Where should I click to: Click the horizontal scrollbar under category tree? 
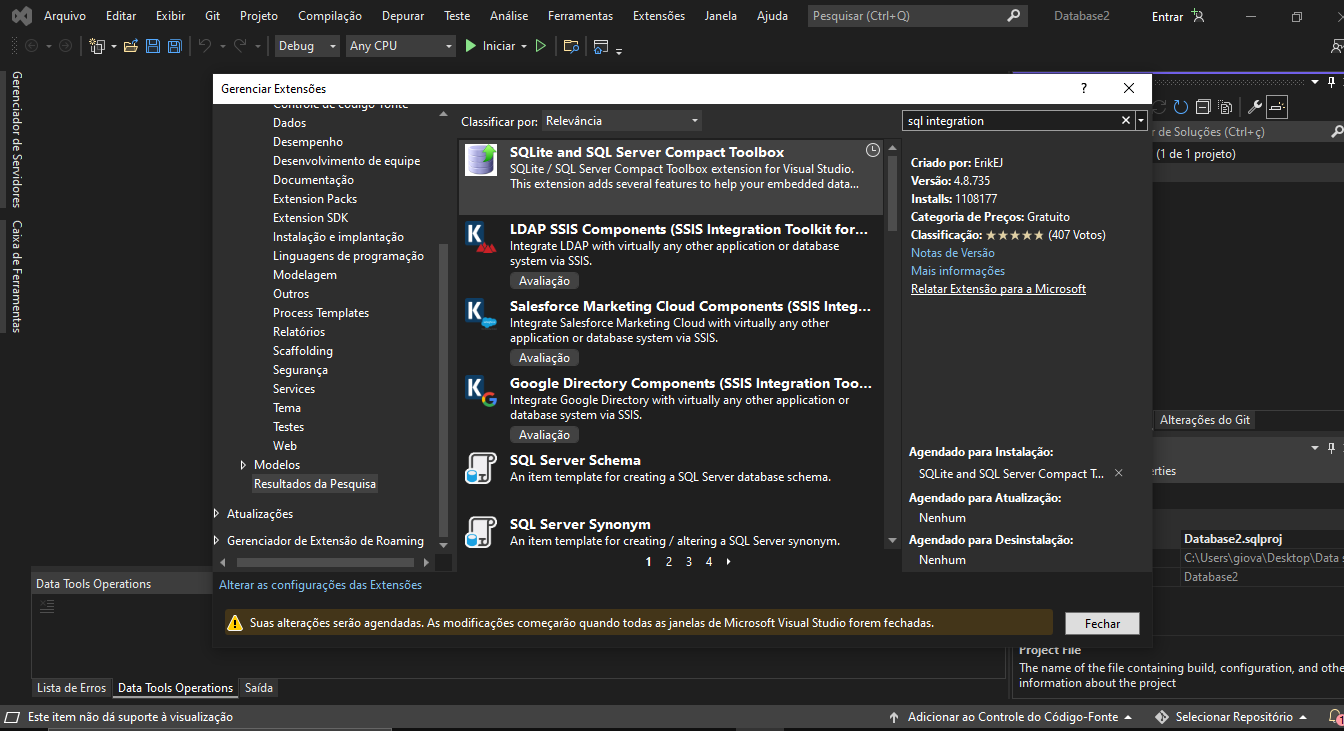[325, 562]
